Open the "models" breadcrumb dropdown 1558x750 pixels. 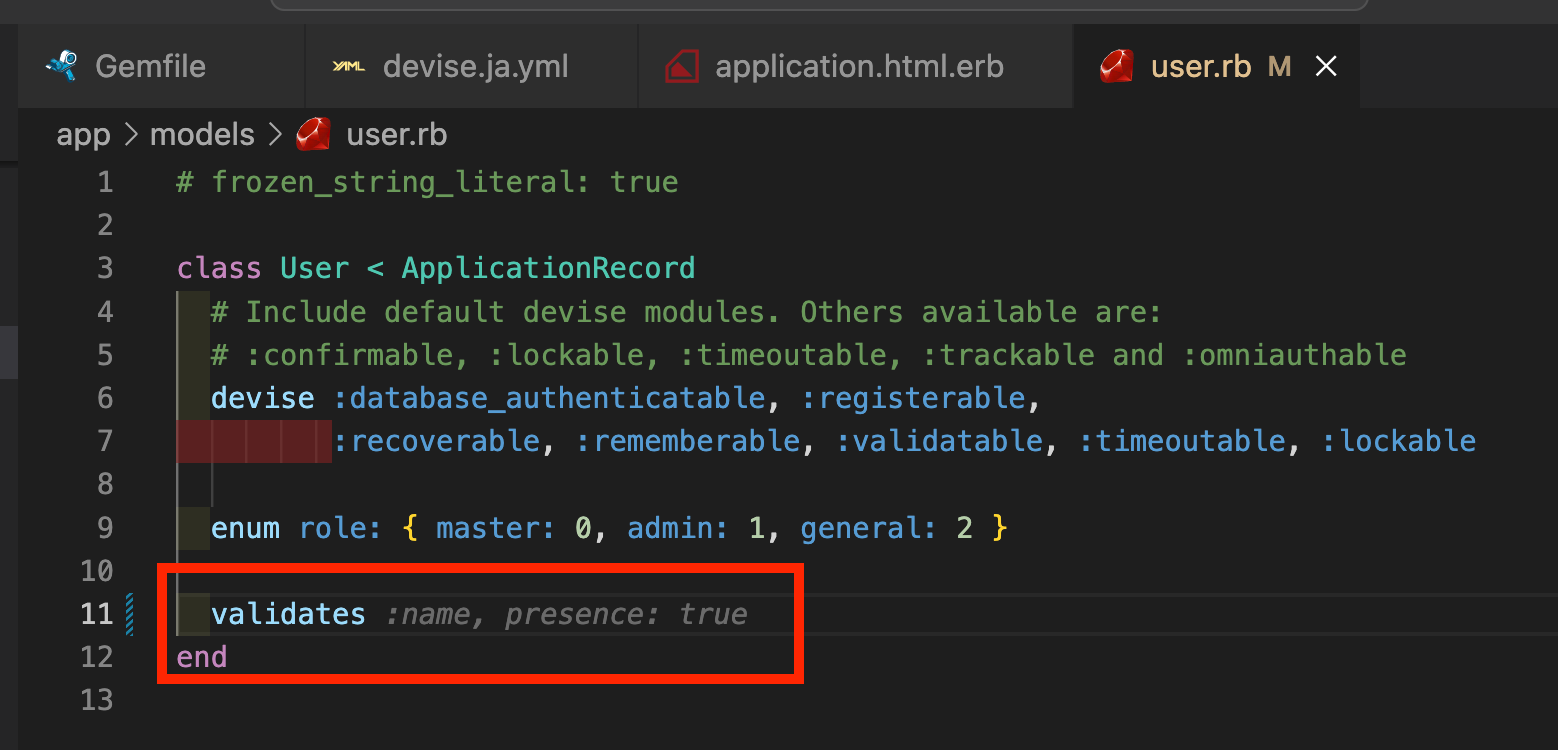202,134
